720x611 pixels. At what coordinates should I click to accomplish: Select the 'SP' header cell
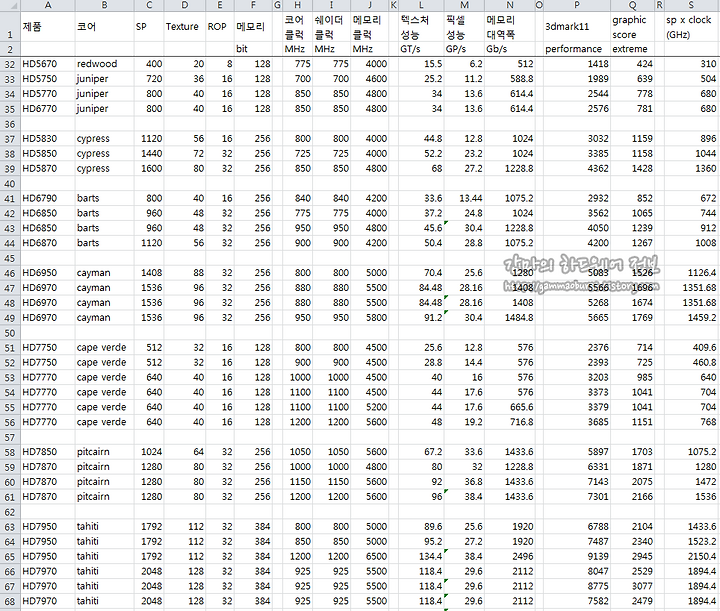click(149, 27)
